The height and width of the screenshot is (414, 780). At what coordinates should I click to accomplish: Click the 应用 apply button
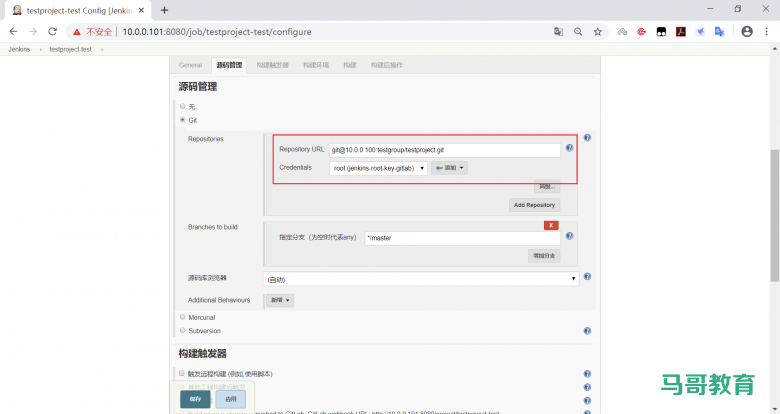231,399
